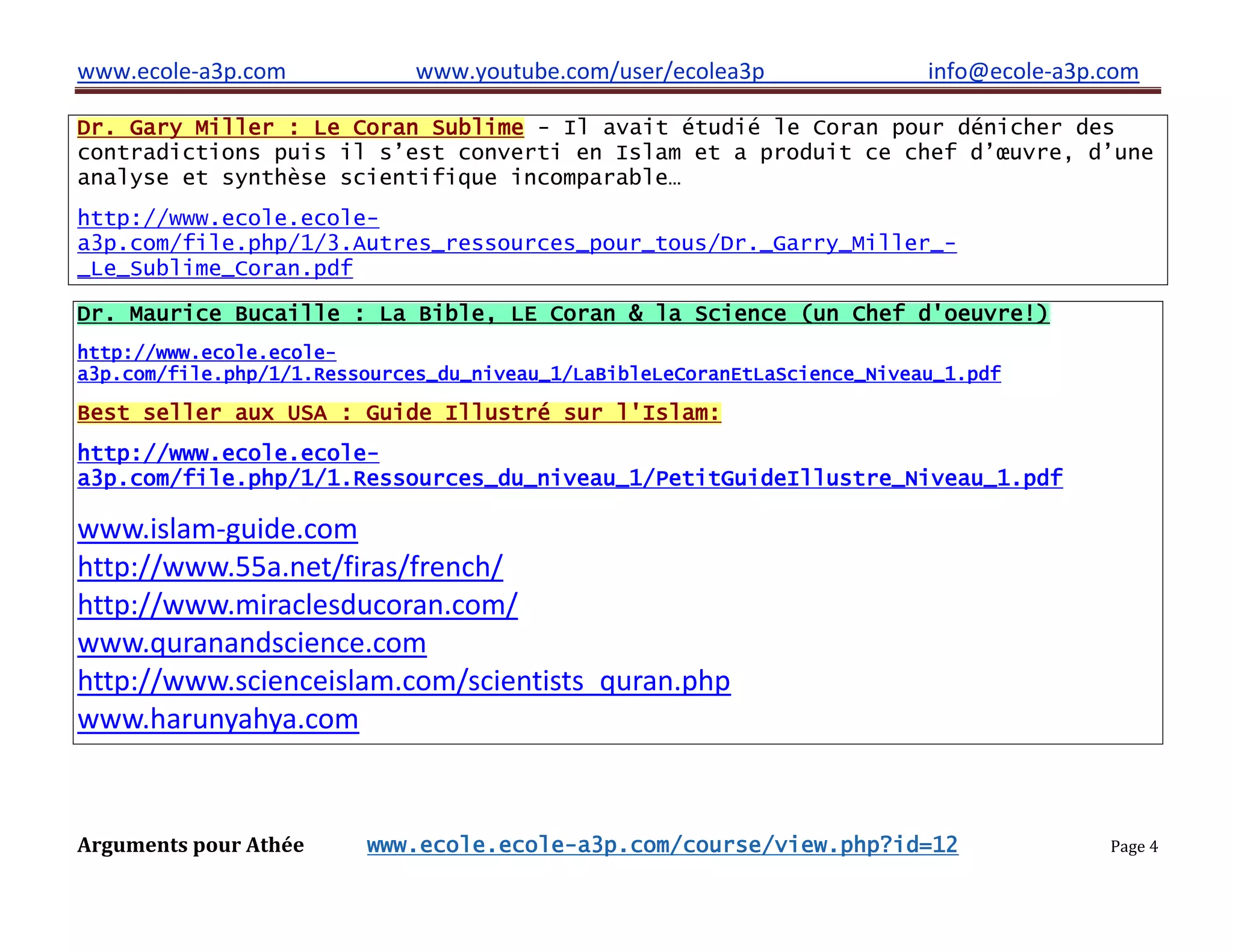Click the 'Arguments pour Athée' footer text
The width and height of the screenshot is (1233, 952).
coord(190,845)
